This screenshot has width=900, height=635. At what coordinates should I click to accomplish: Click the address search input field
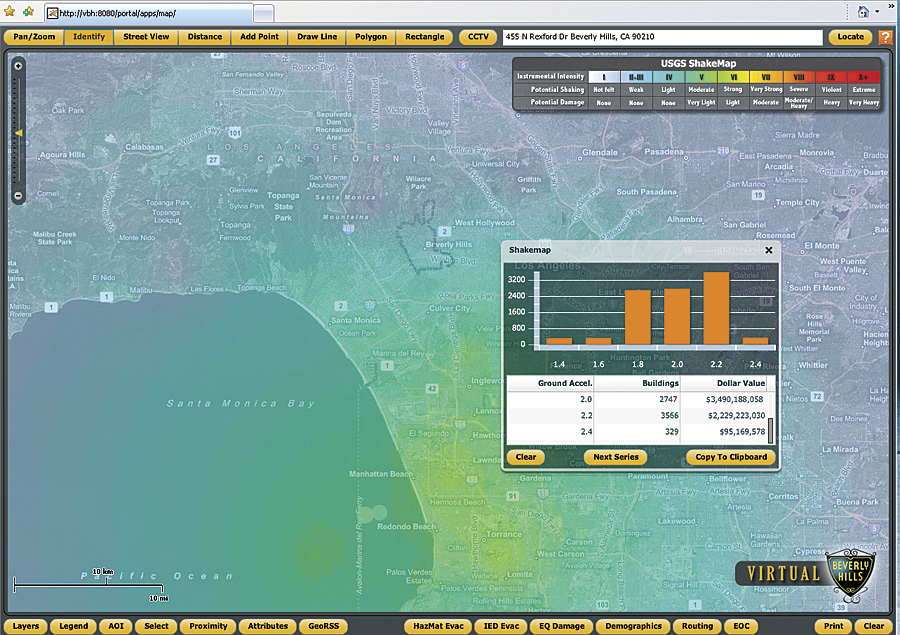pyautogui.click(x=662, y=37)
